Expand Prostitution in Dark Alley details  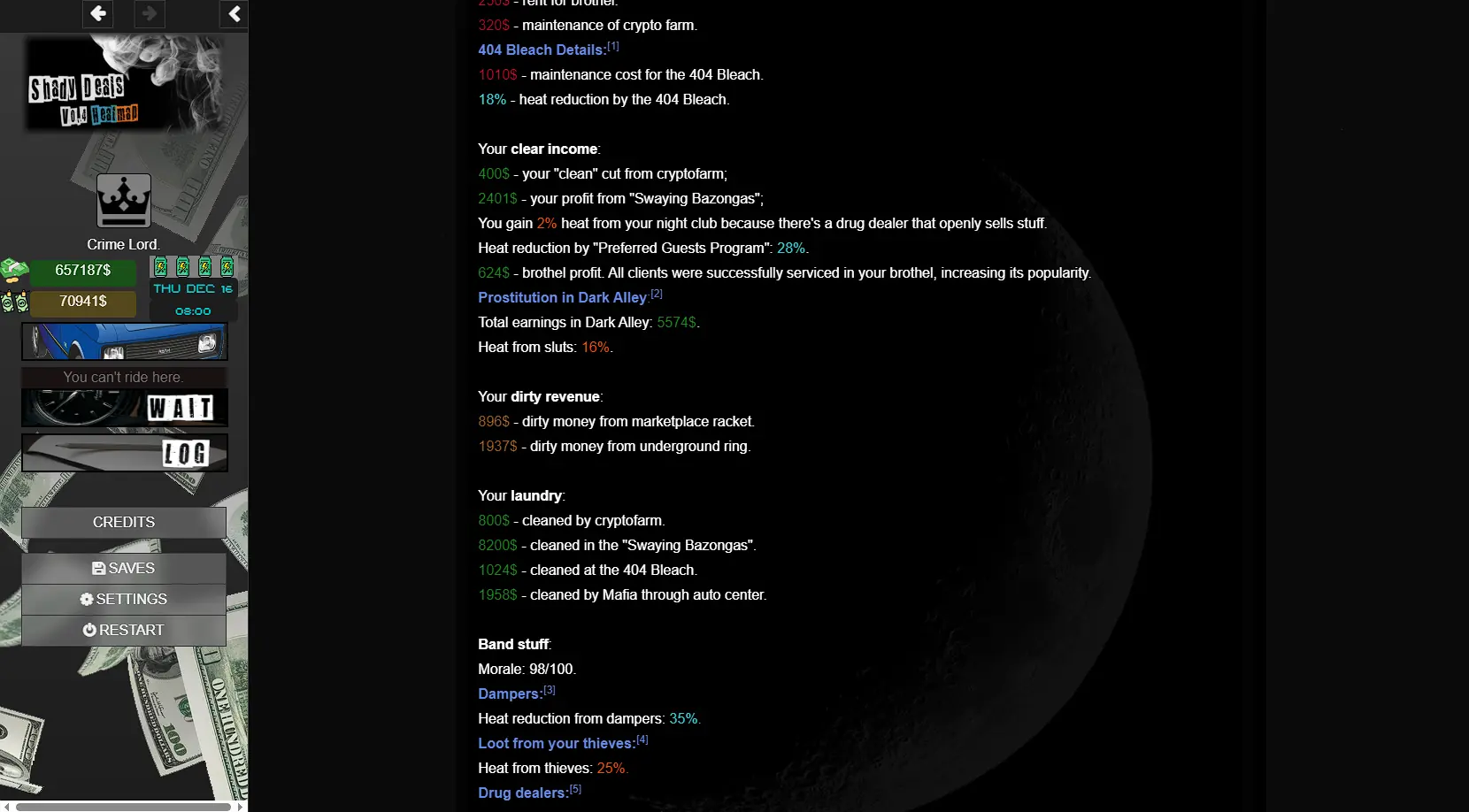(x=563, y=298)
